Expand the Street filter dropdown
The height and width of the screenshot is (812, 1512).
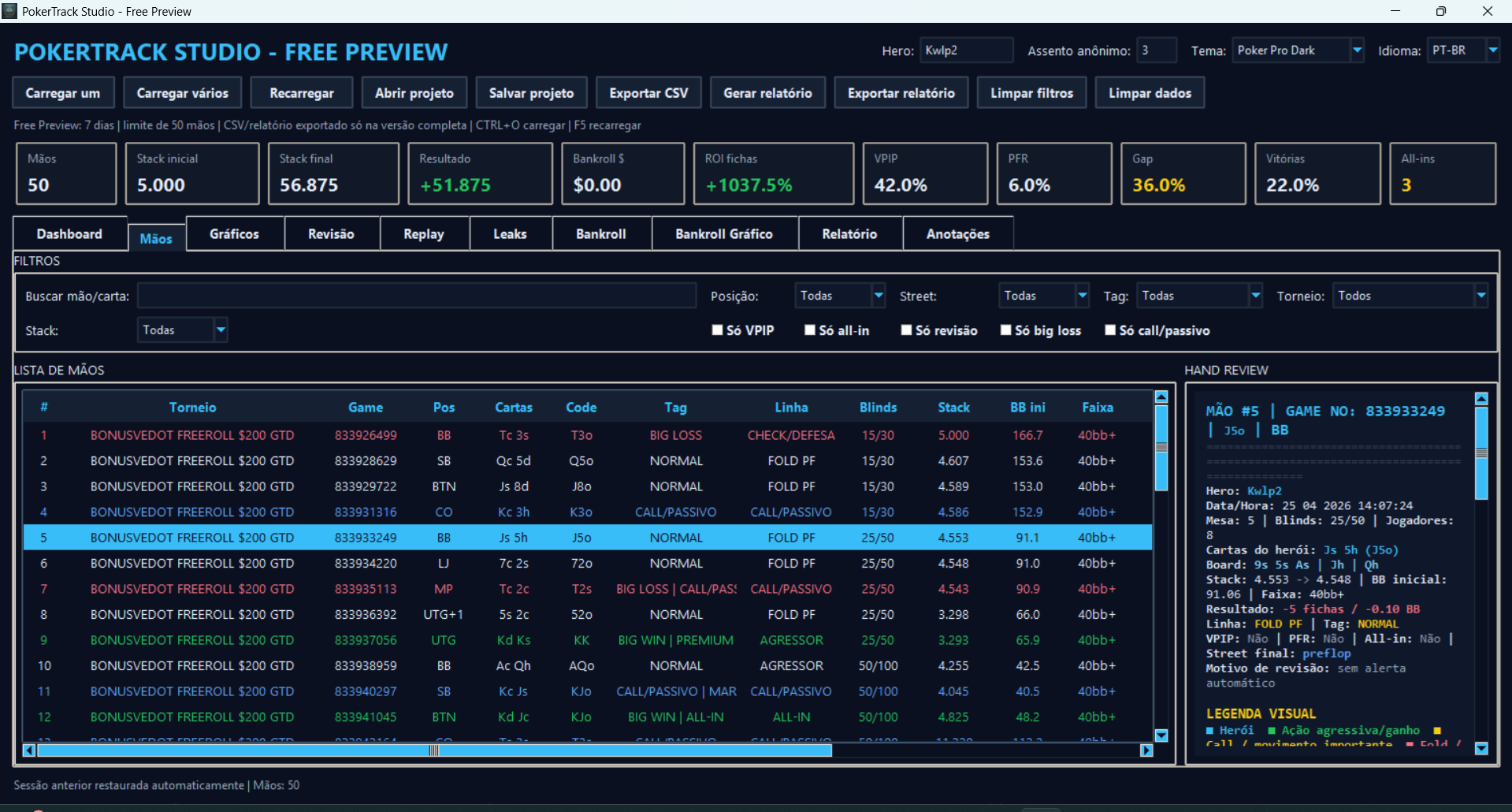1083,296
